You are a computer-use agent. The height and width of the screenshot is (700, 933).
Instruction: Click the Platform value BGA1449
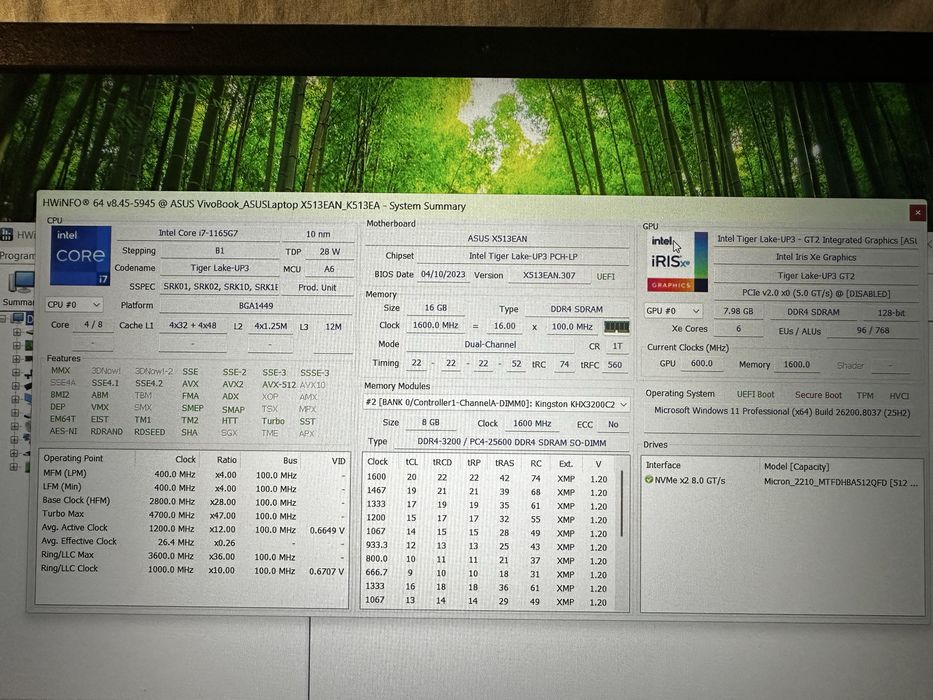click(256, 305)
